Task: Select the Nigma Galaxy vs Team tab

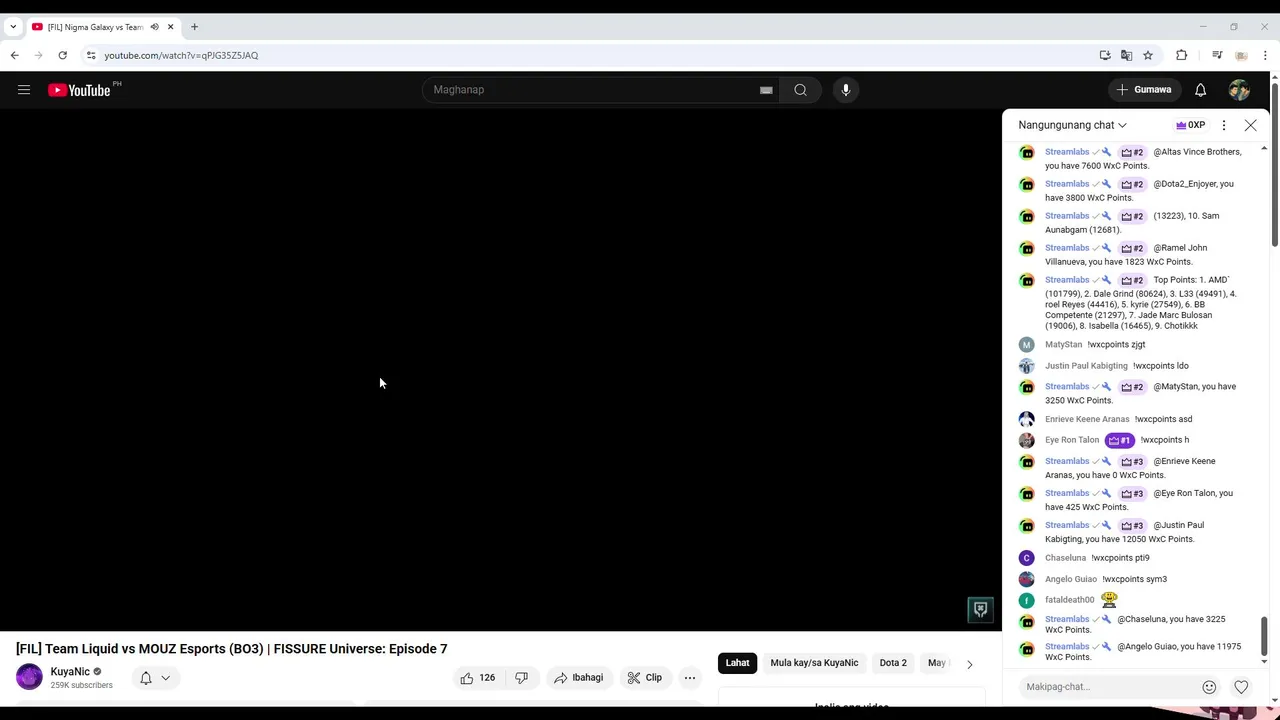Action: 95,27
